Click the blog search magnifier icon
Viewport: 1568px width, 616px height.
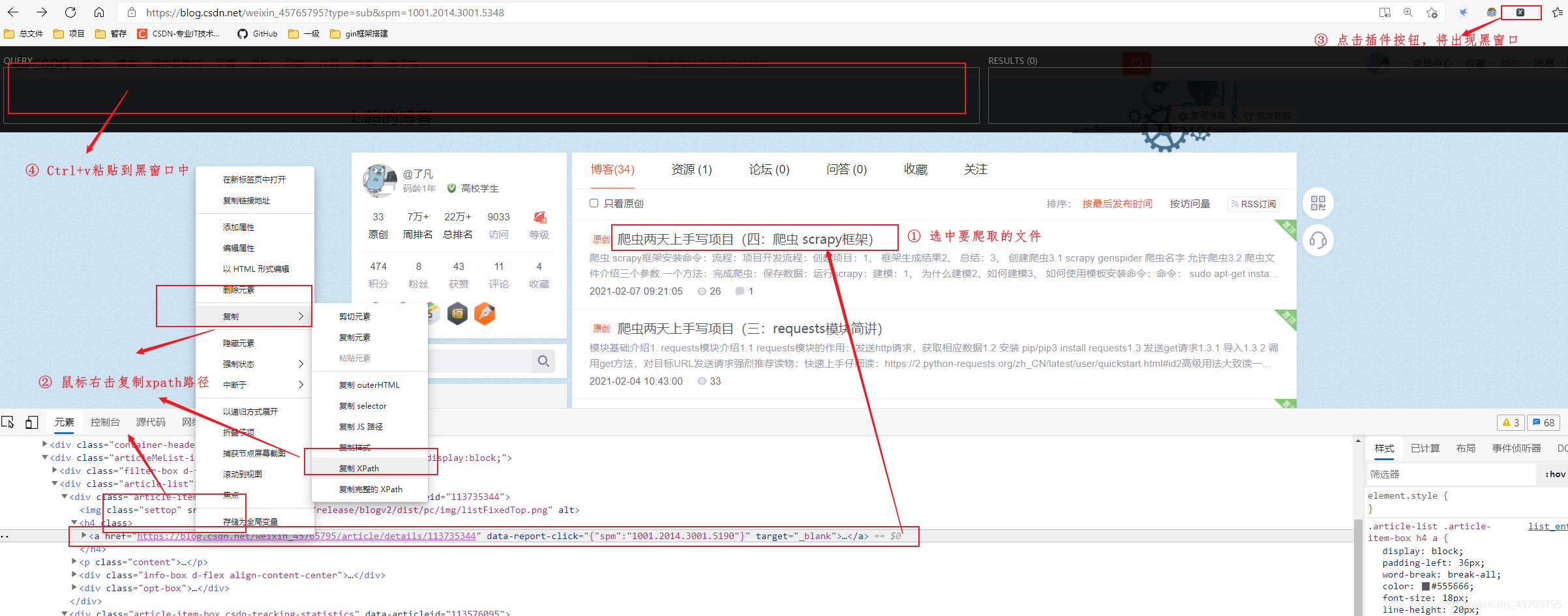click(x=543, y=361)
